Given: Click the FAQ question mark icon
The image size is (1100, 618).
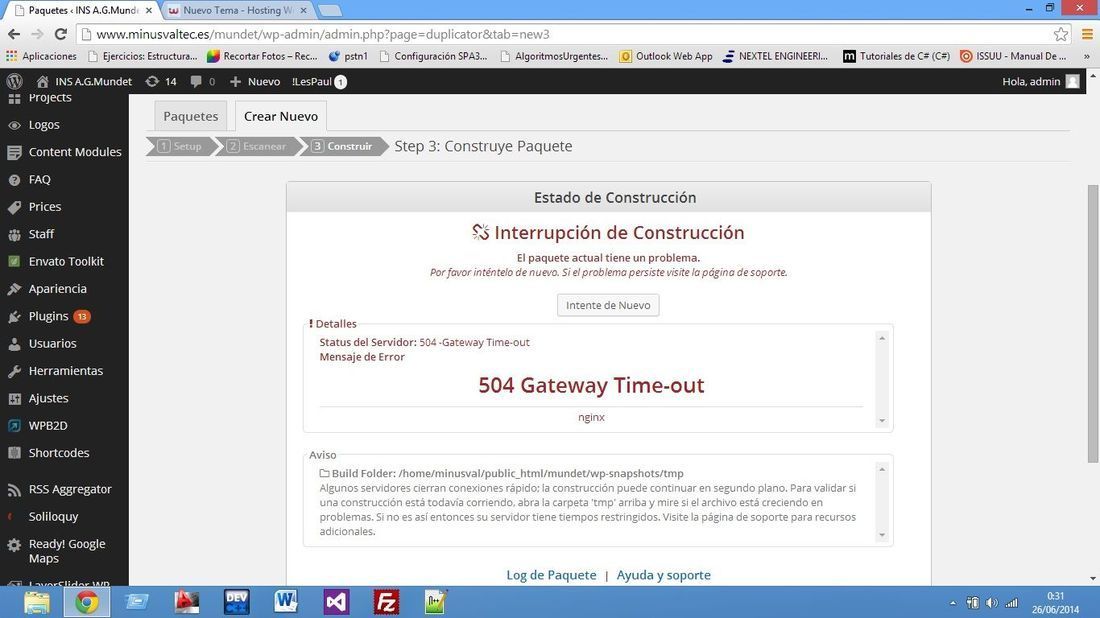Looking at the screenshot, I should (x=14, y=180).
